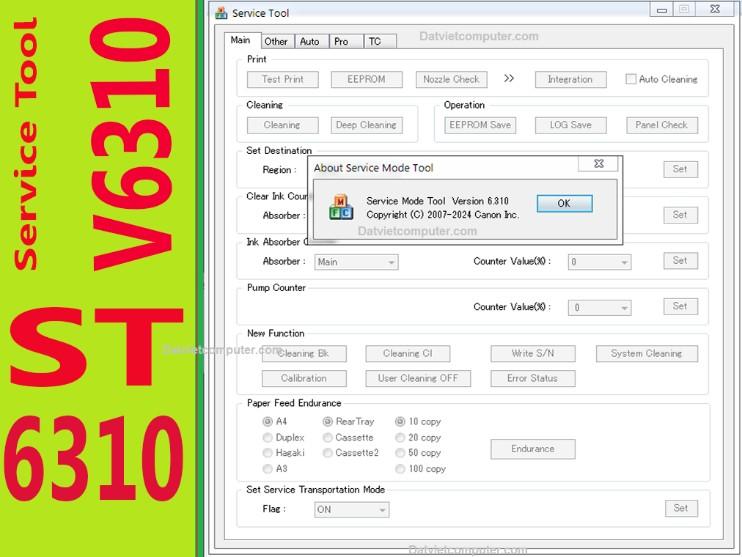The height and width of the screenshot is (557, 742).
Task: Click the Endurance button
Action: (533, 449)
